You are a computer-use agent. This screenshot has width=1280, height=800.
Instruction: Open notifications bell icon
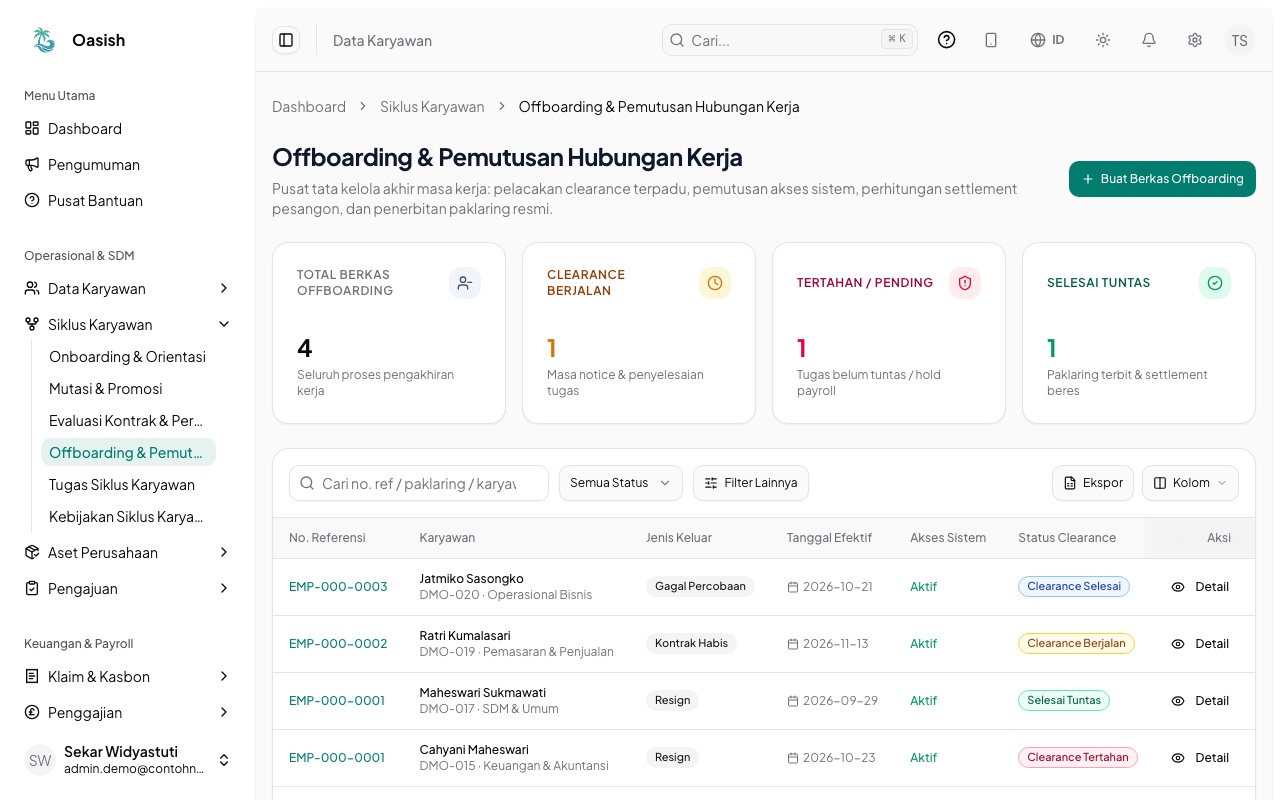tap(1149, 40)
